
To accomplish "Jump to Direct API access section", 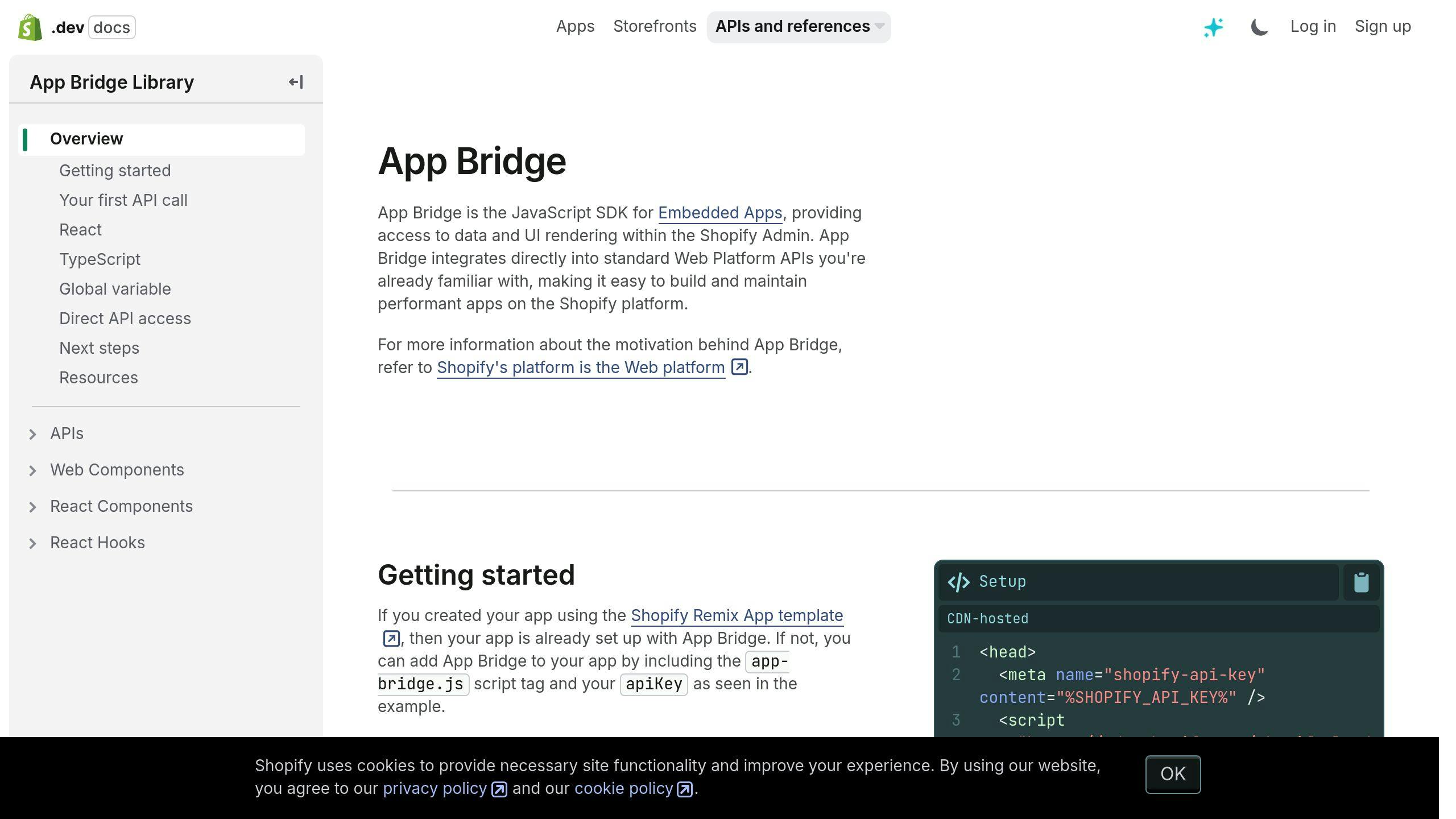I will click(125, 318).
